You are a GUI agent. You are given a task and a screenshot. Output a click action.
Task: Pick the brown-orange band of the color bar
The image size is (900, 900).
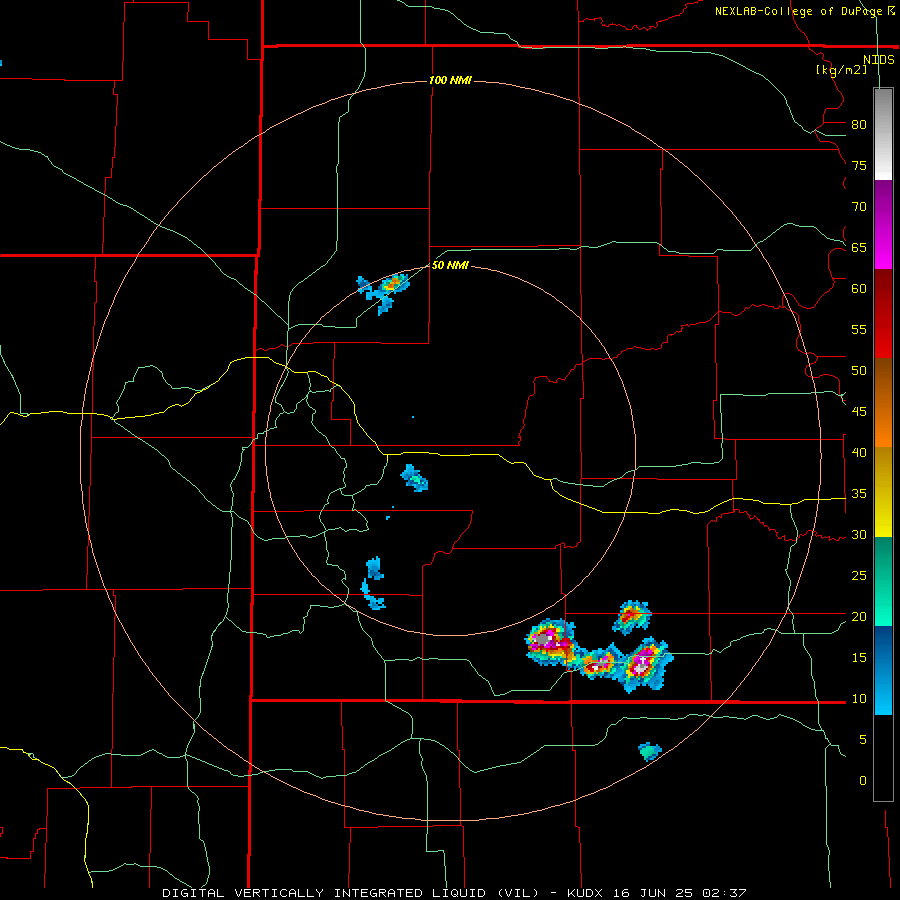[x=883, y=402]
